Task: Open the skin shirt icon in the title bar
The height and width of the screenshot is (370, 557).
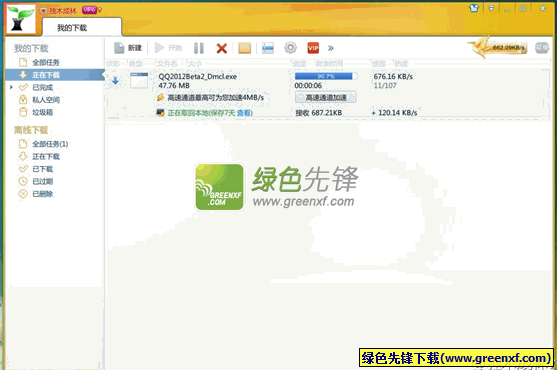Action: tap(474, 8)
